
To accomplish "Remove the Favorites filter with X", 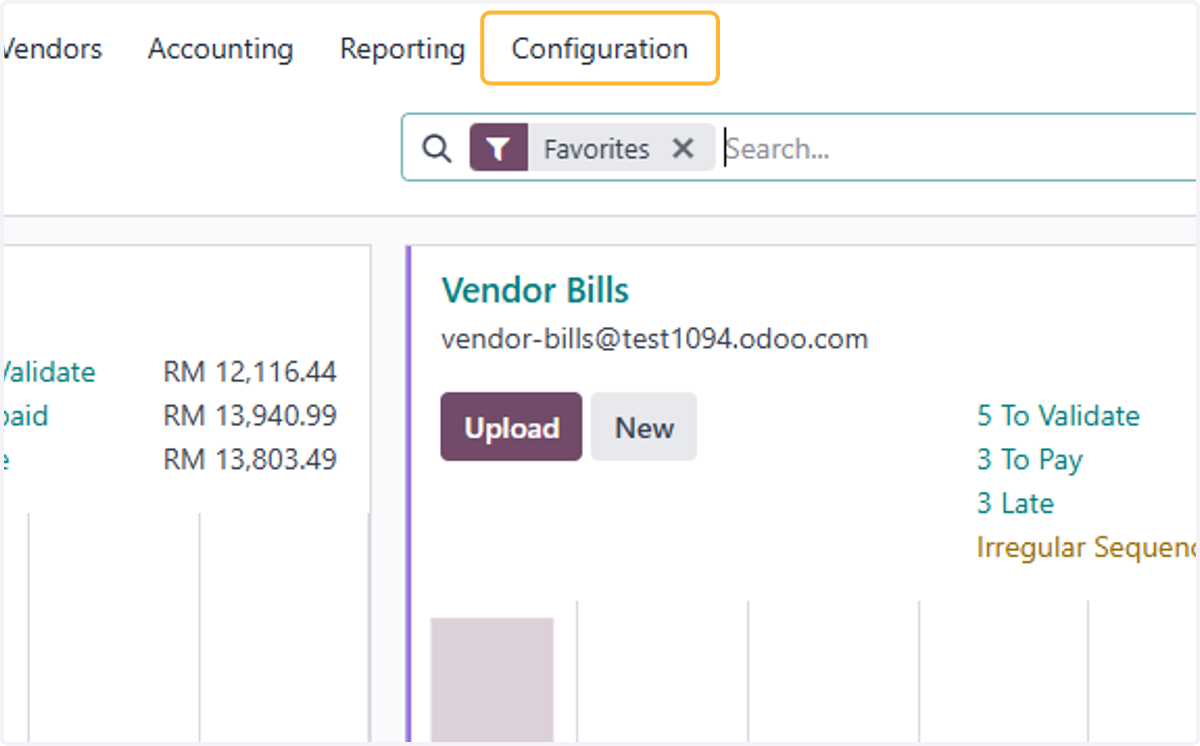I will (683, 149).
